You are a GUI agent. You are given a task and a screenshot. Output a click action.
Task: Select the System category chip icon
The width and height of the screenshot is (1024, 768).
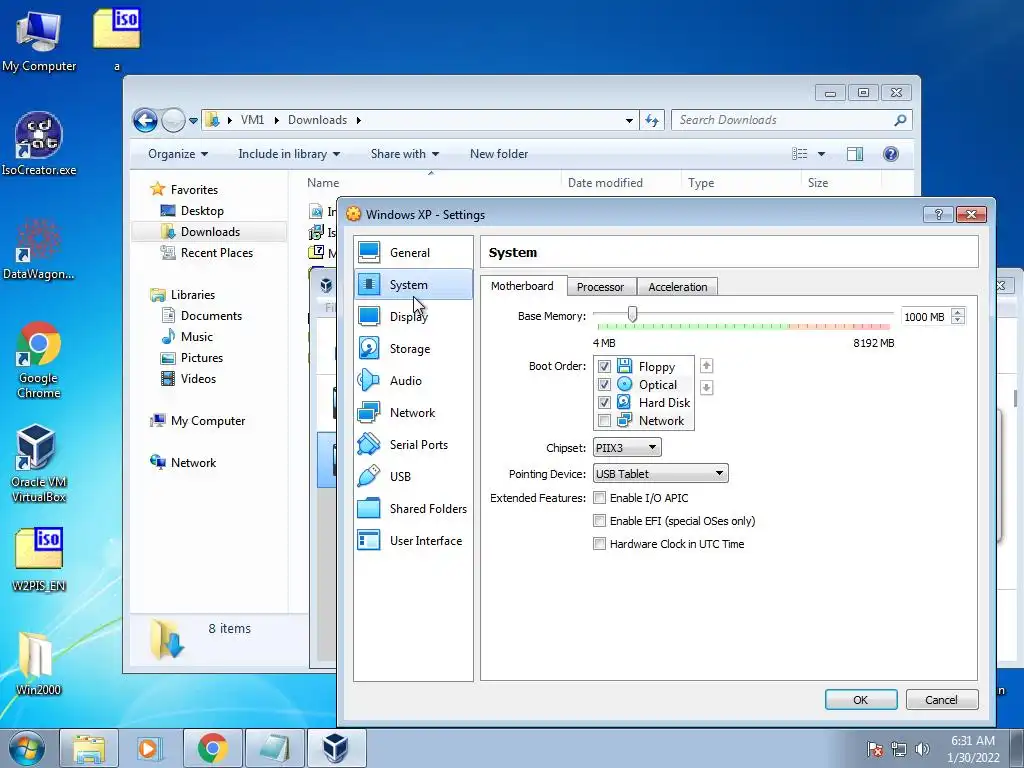(x=369, y=285)
